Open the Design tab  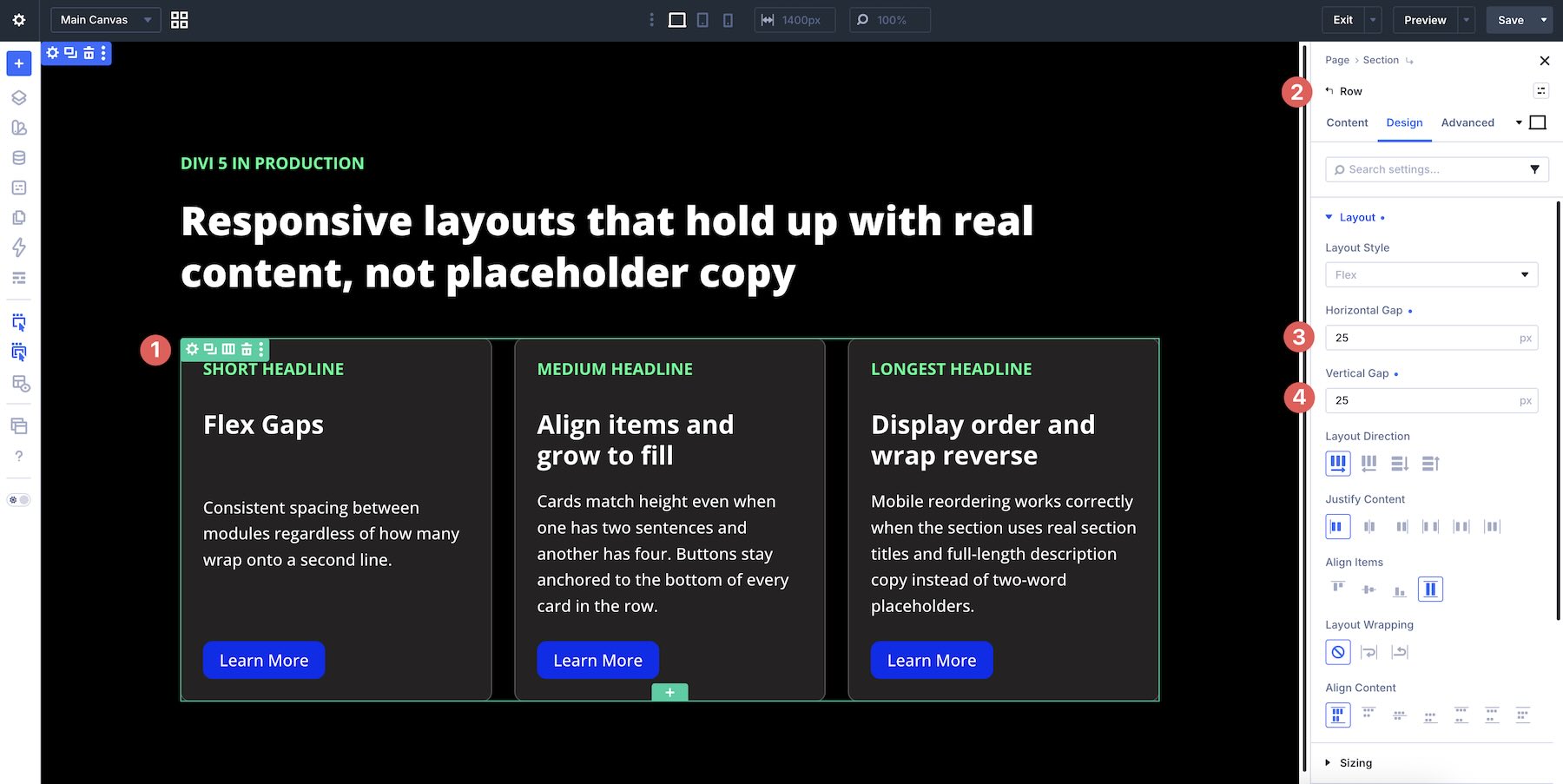pyautogui.click(x=1404, y=122)
